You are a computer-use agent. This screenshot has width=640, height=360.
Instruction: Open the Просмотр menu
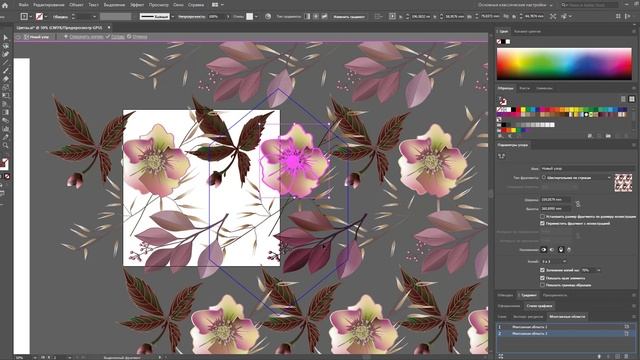click(158, 5)
